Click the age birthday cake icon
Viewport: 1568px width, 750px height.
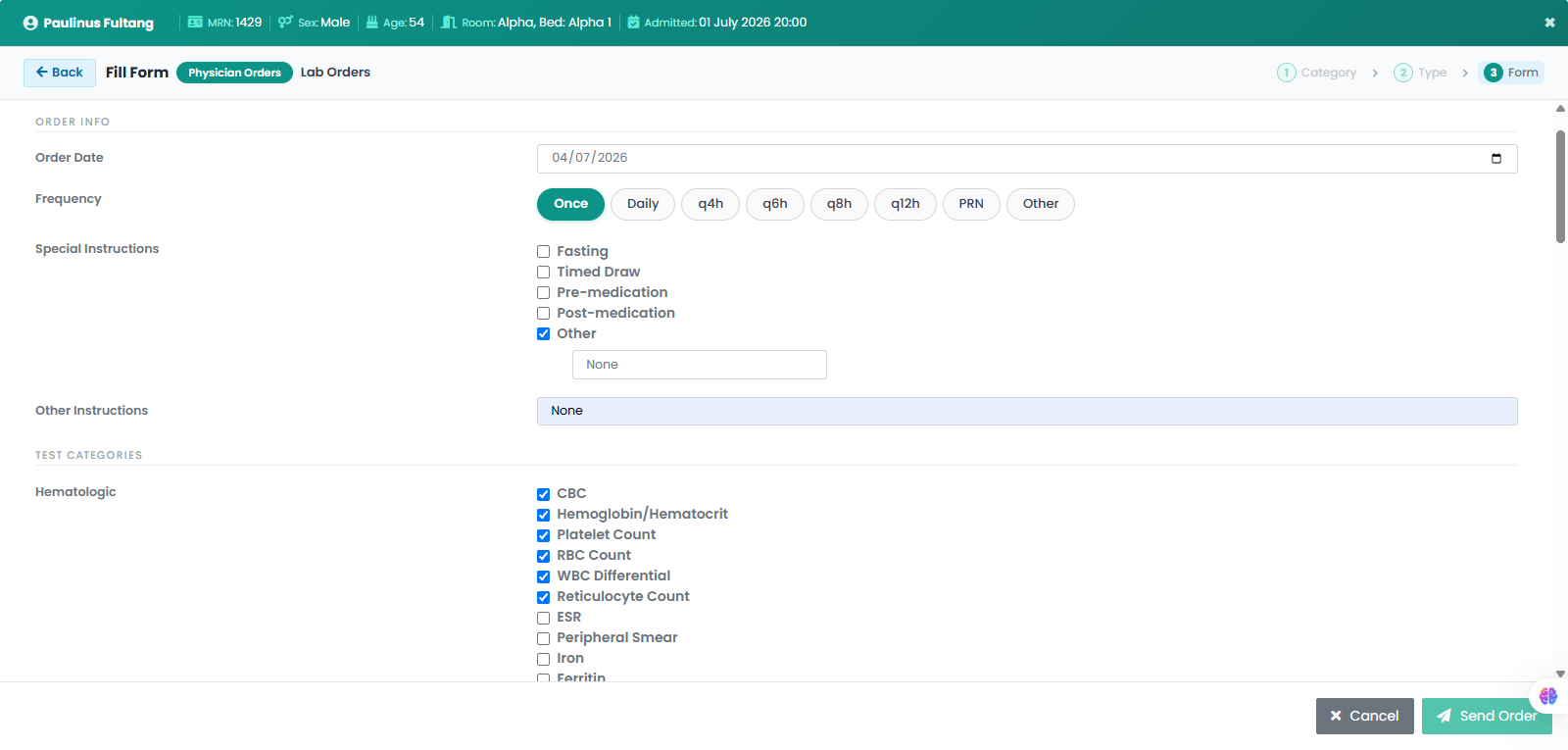pyautogui.click(x=372, y=22)
